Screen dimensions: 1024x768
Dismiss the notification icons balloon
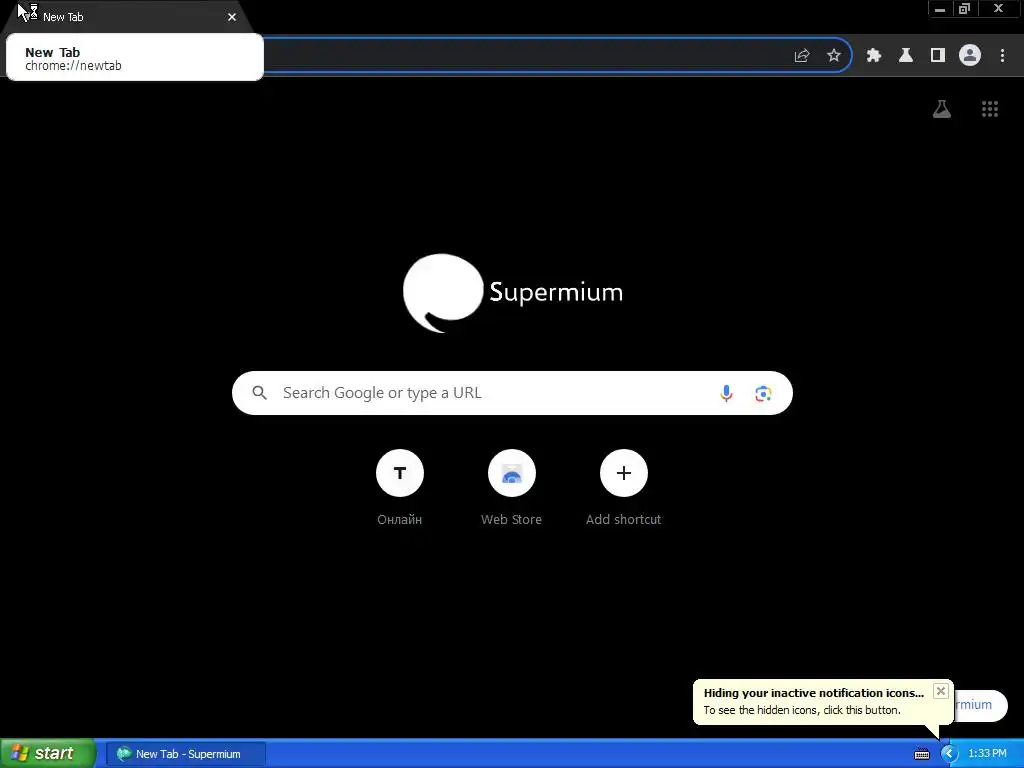pyautogui.click(x=940, y=691)
